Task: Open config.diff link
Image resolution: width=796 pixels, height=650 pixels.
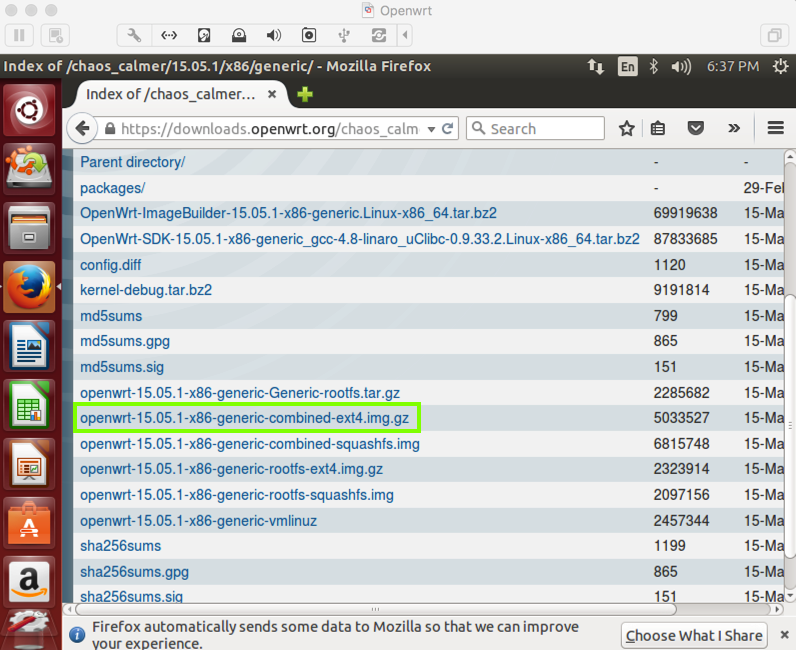Action: point(110,265)
